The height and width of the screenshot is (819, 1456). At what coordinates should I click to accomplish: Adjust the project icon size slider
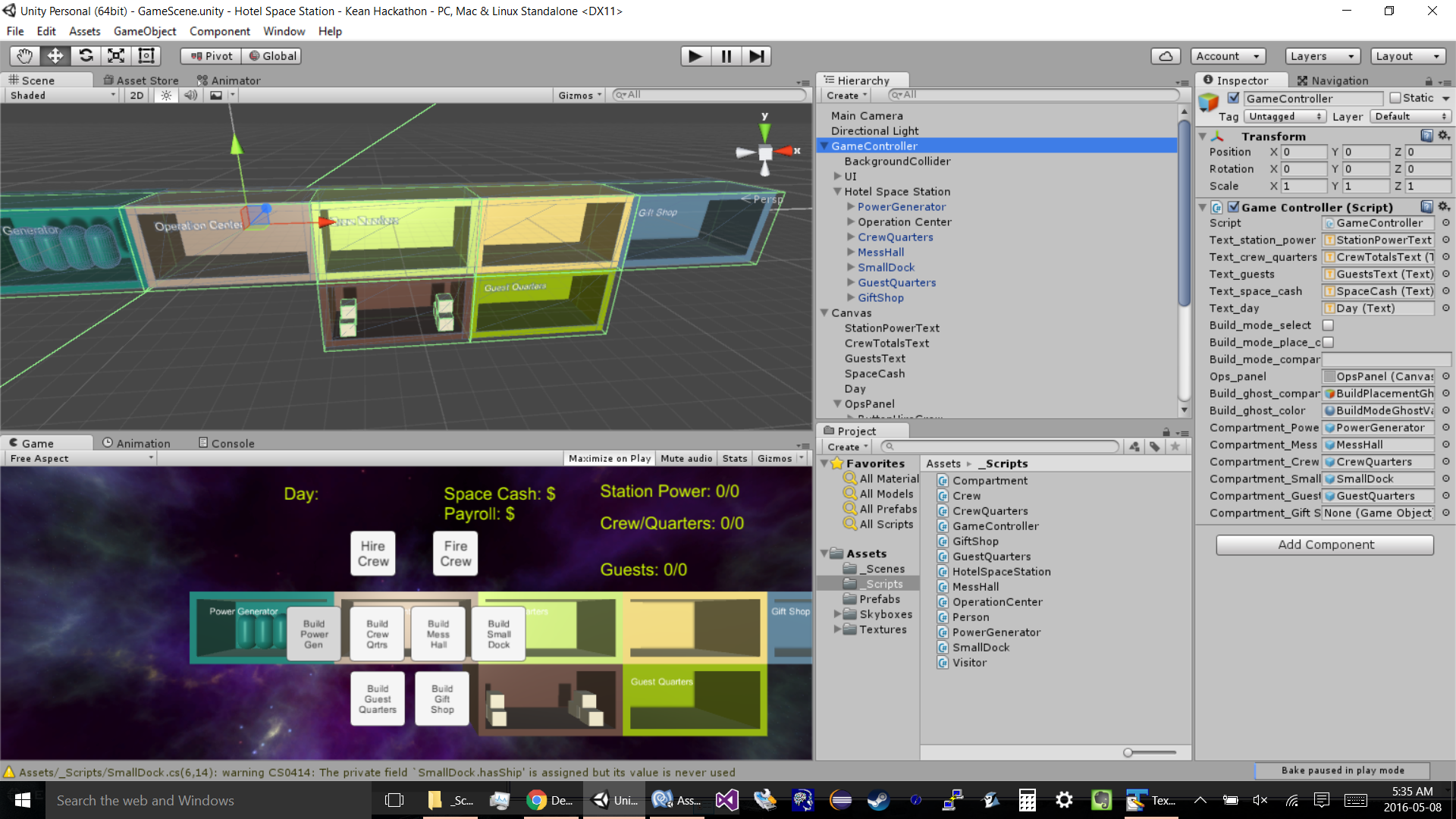1129,752
